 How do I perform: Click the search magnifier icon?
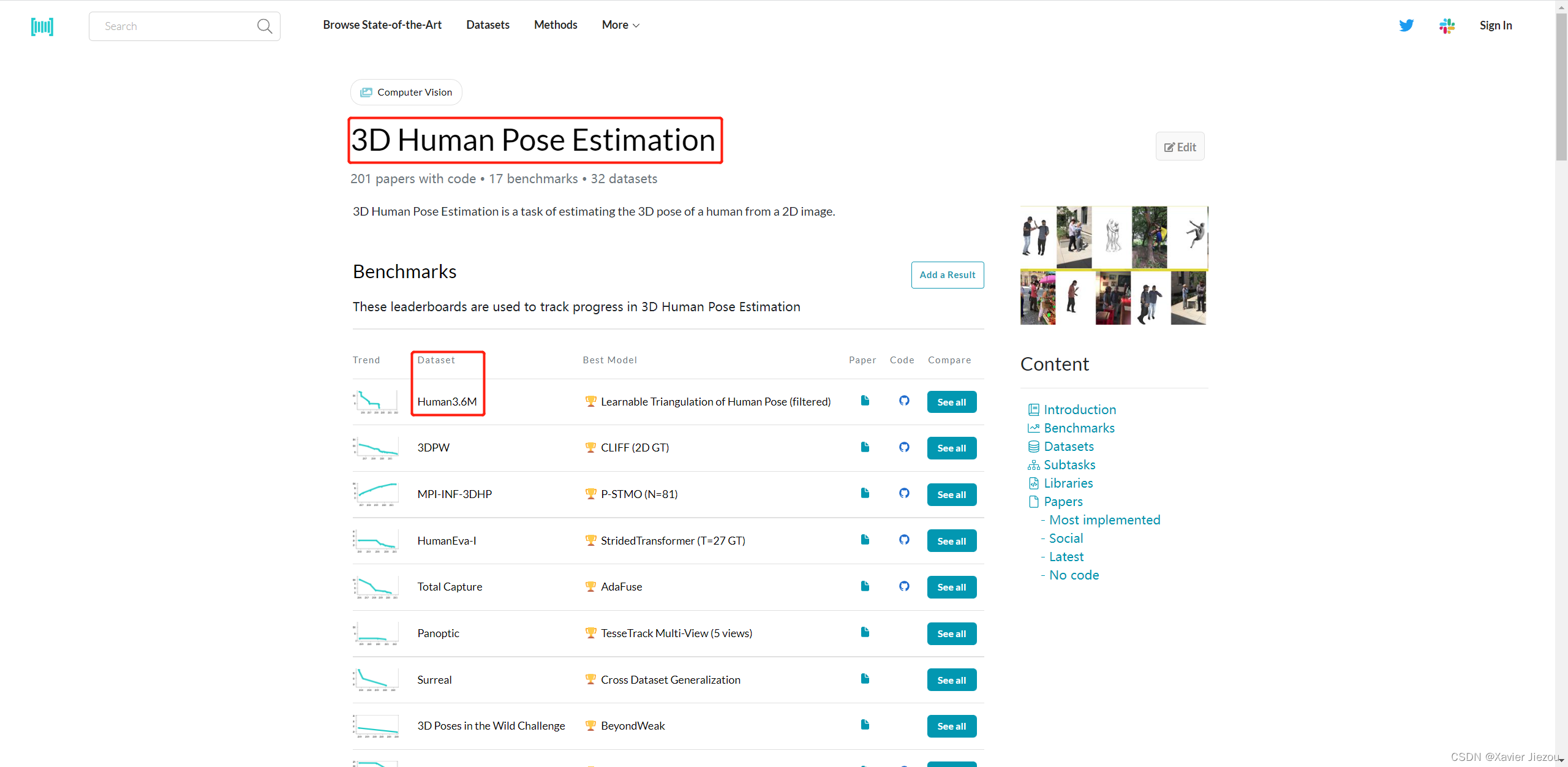pos(265,26)
